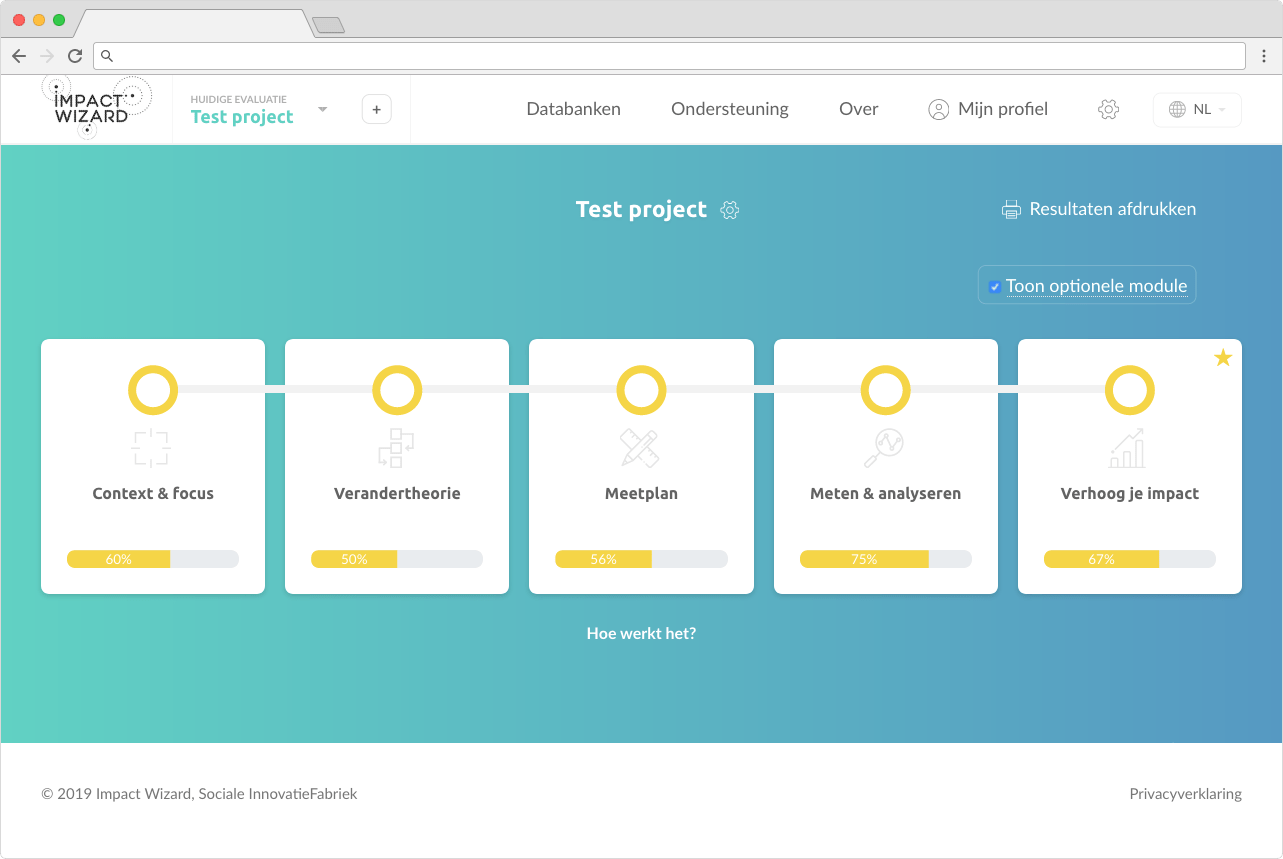
Task: Click the Meetplan pencil and ruler icon
Action: 640,448
